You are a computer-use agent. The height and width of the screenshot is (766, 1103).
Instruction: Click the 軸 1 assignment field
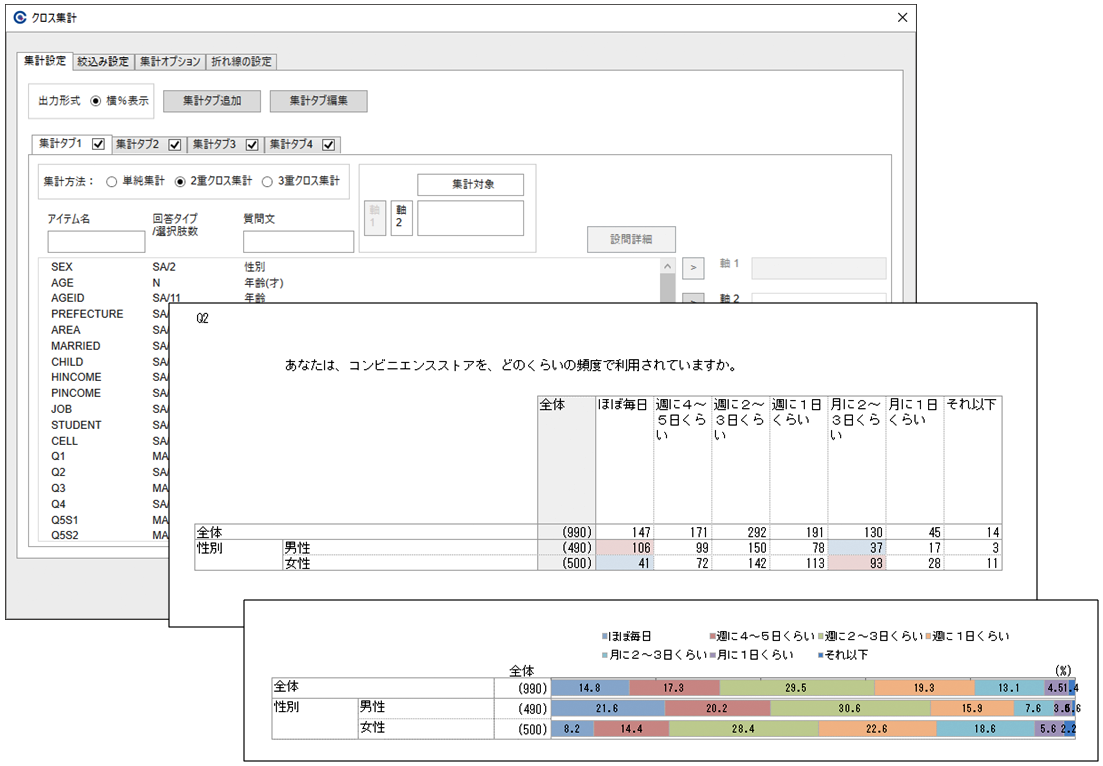click(x=819, y=268)
